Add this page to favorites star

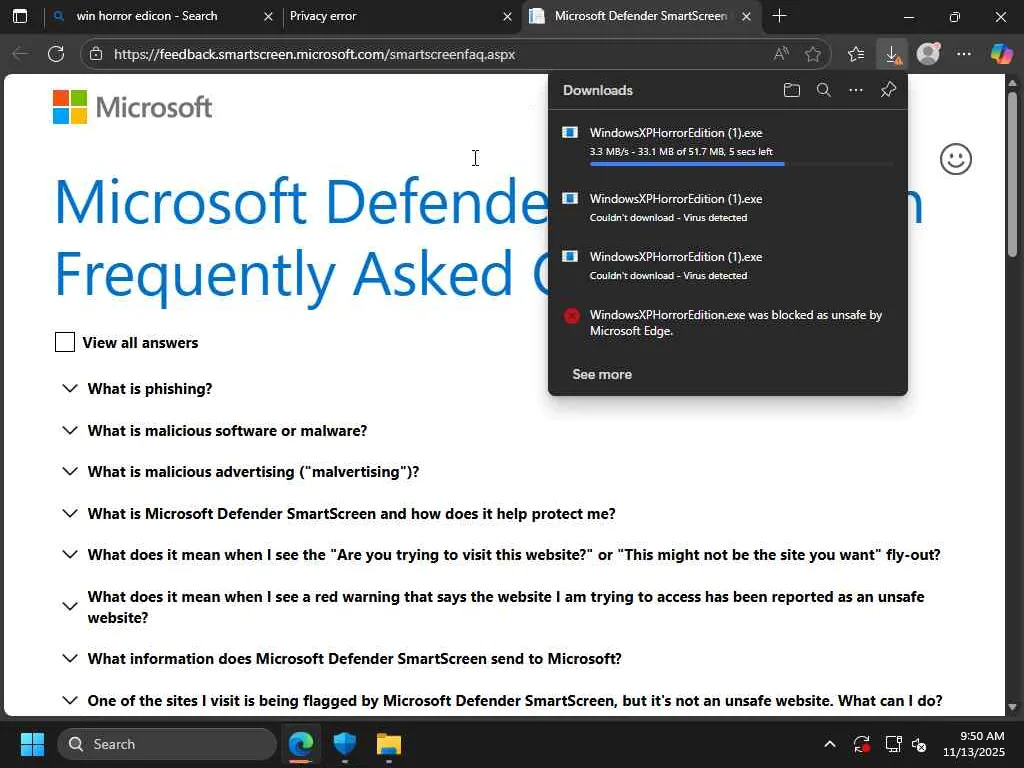click(x=812, y=54)
